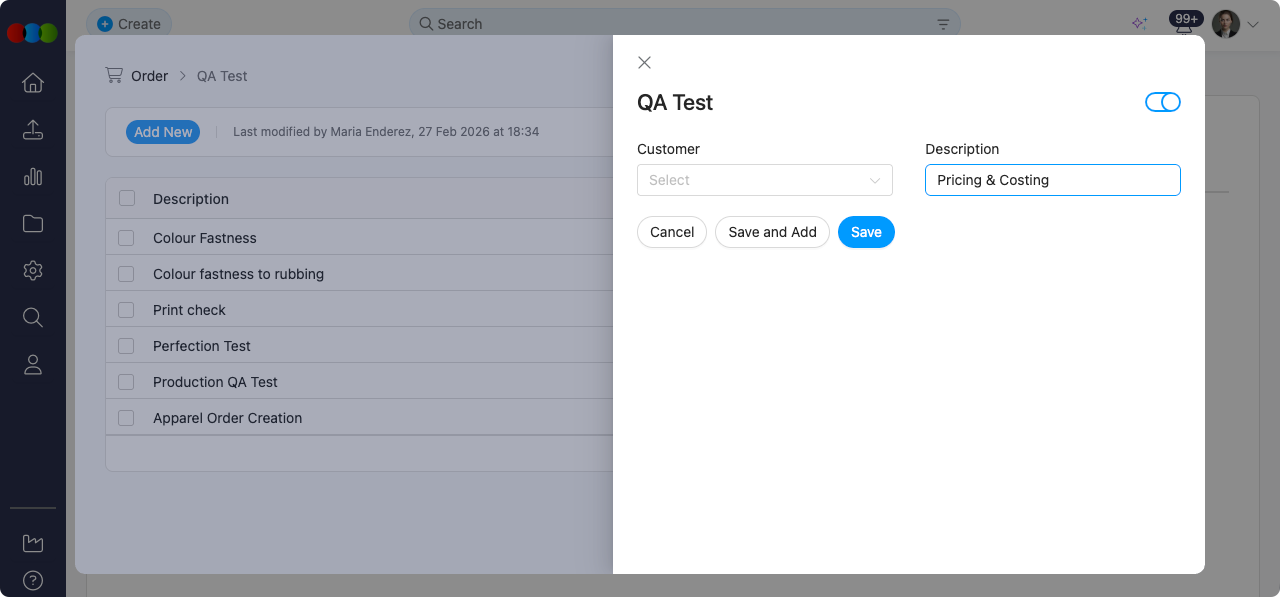1280x597 pixels.
Task: Expand the account chevron next to the avatar
Action: [1253, 24]
